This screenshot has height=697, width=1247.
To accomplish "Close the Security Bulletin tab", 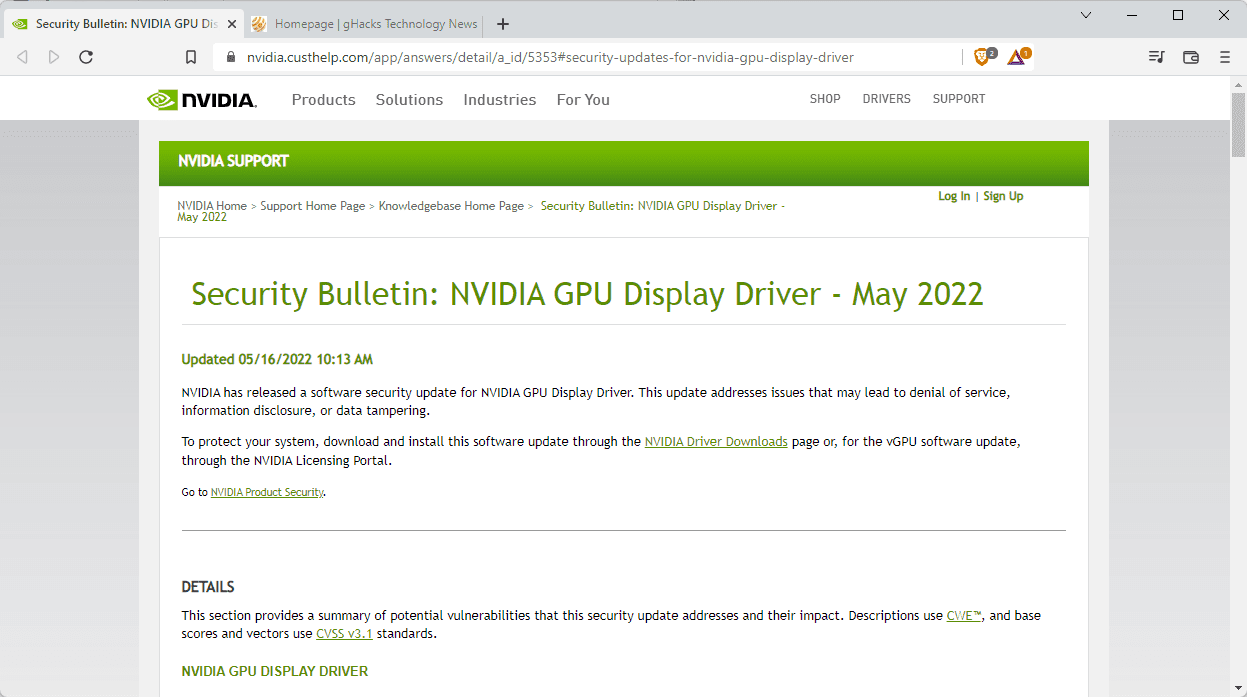I will click(x=231, y=24).
